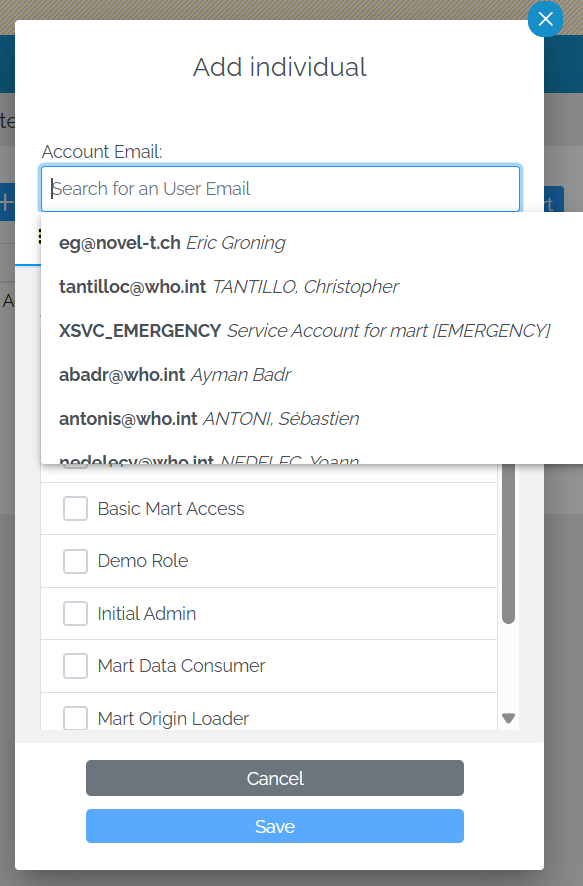Click the partially visible blue button at right edge
583x886 pixels.
(556, 198)
